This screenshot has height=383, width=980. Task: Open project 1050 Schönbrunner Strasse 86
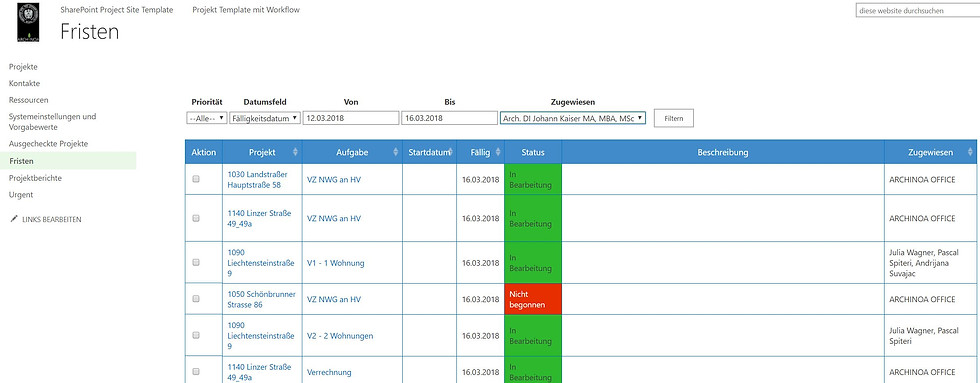(x=262, y=299)
